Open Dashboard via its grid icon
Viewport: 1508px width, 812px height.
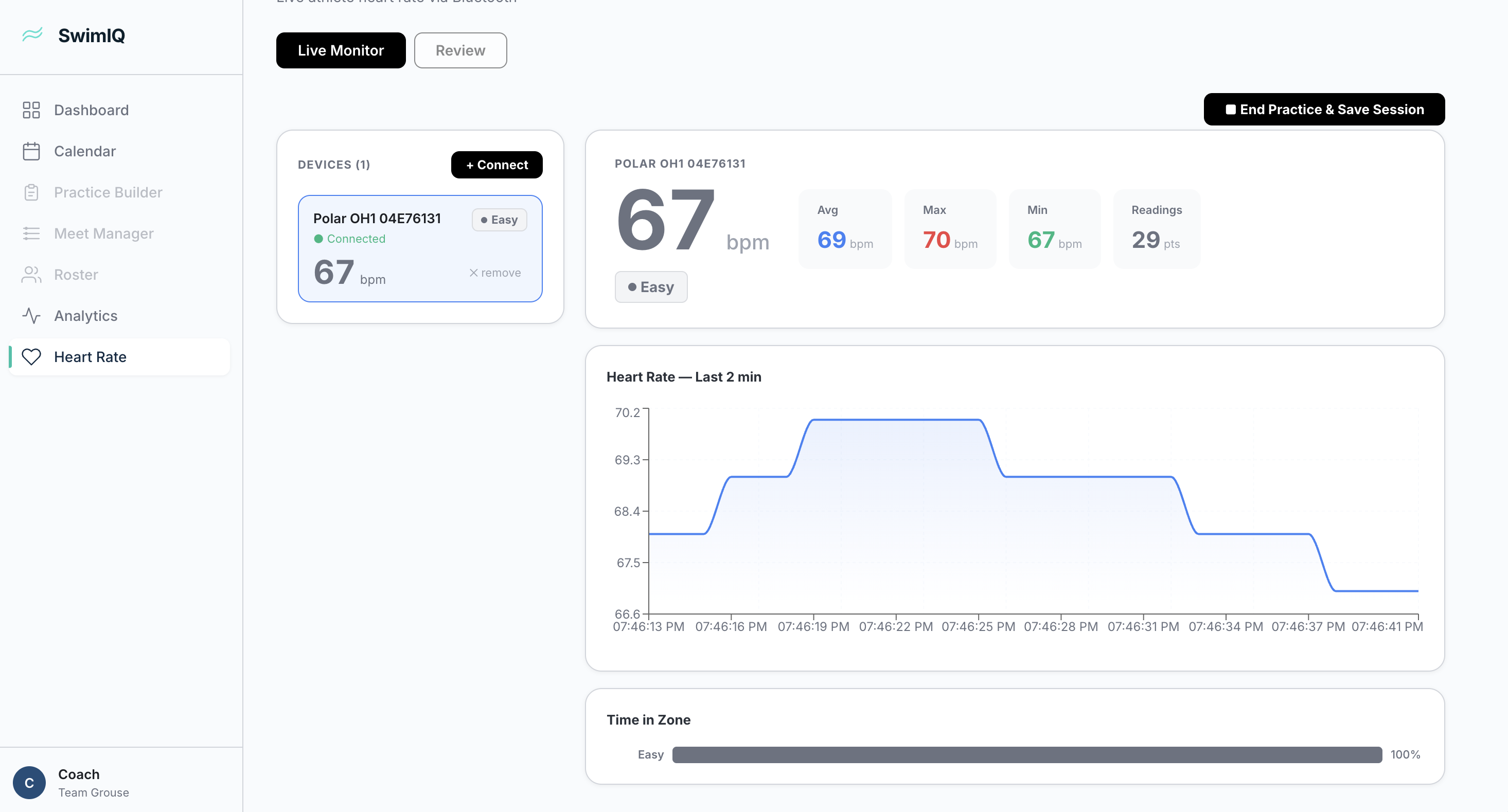[31, 110]
